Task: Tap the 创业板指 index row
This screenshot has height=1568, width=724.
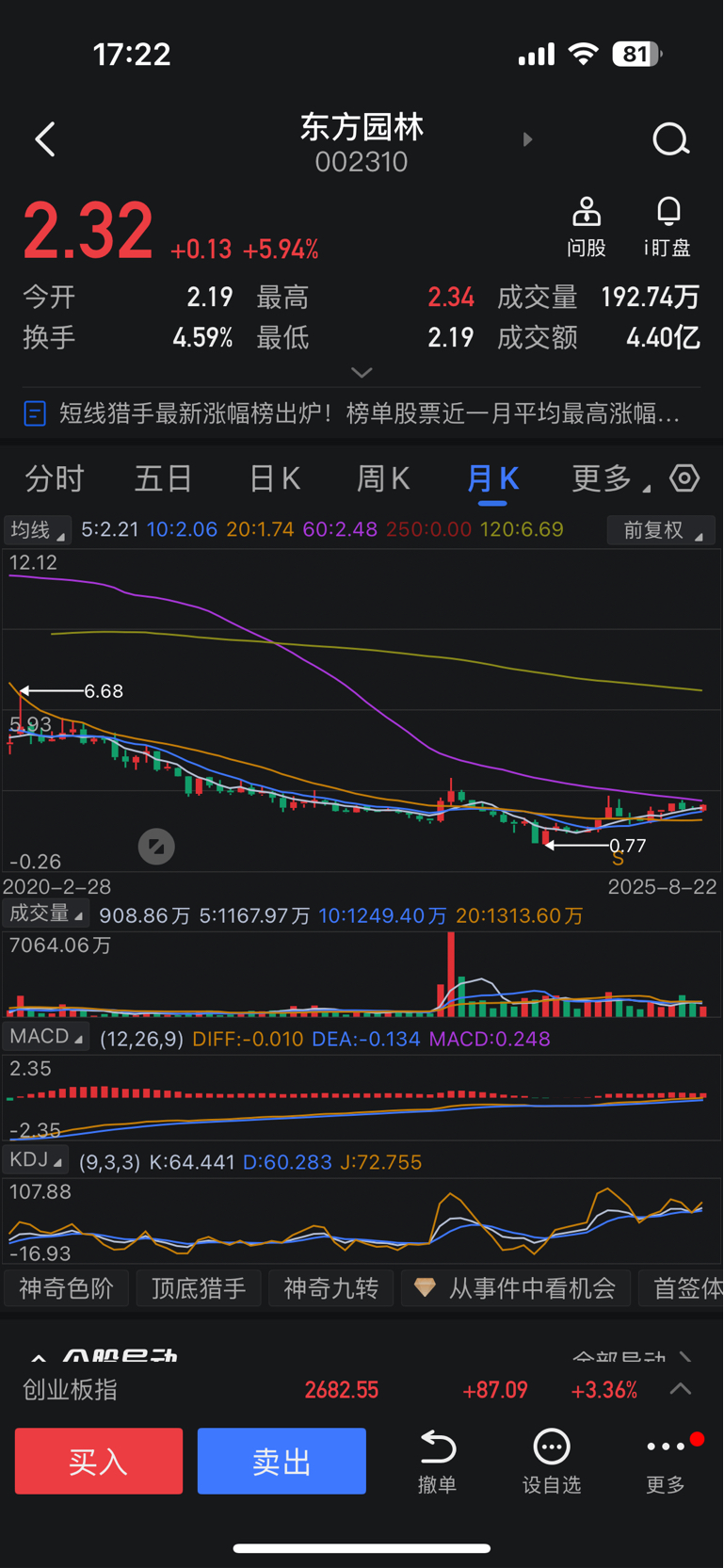Action: [x=362, y=1390]
